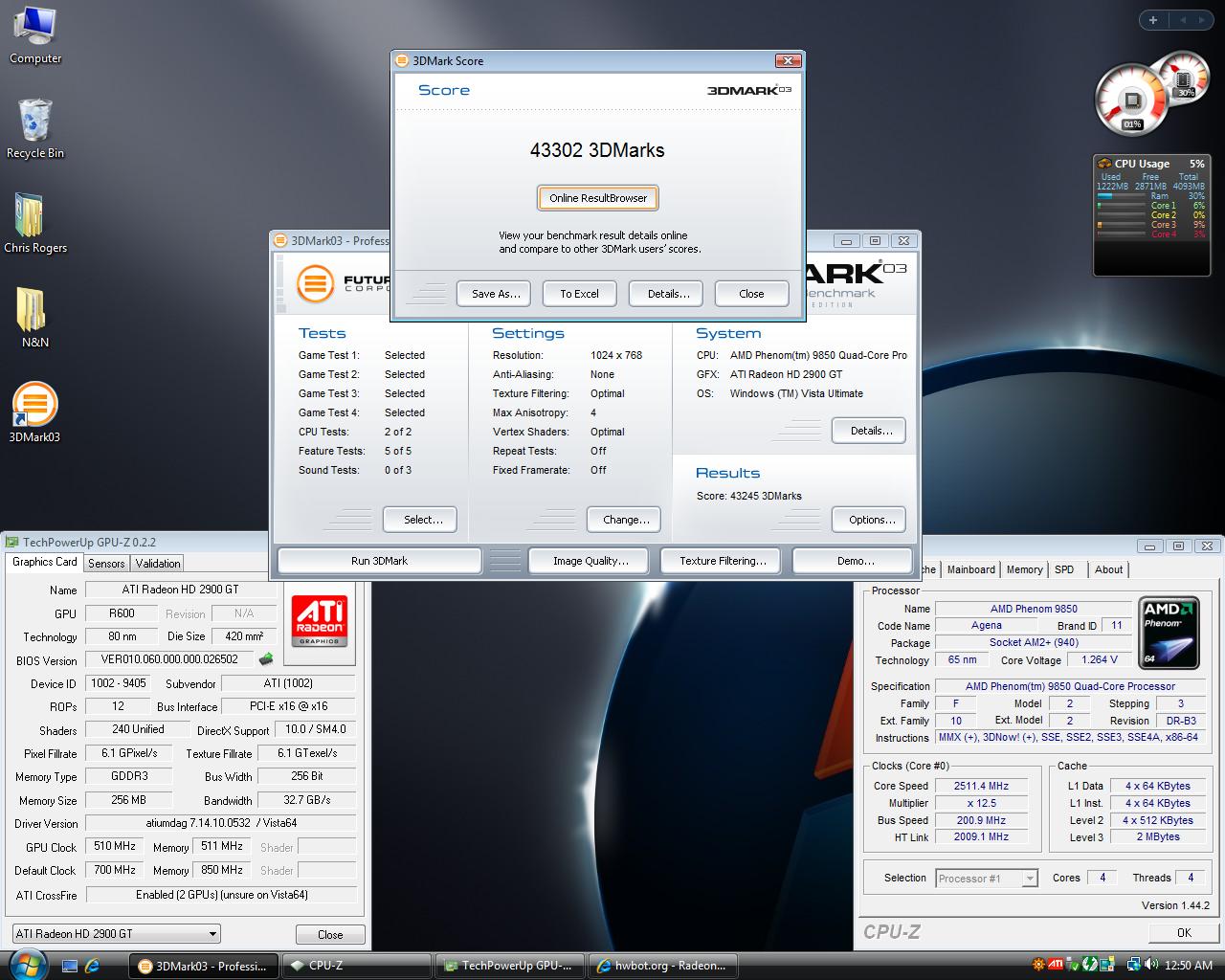The height and width of the screenshot is (980, 1225).
Task: Click the ATI CrossFire status field
Action: coord(221,895)
